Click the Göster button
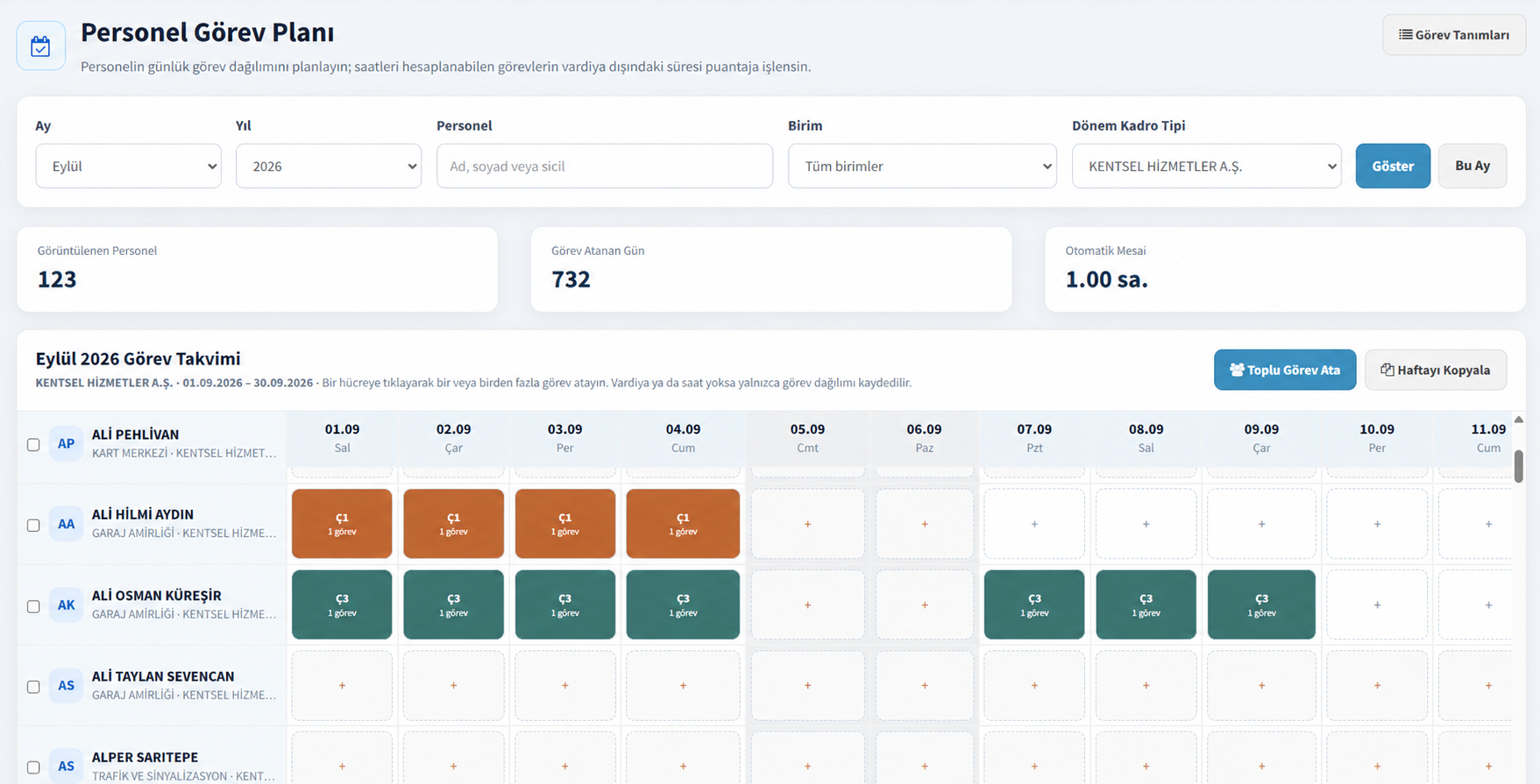The image size is (1540, 784). 1393,166
